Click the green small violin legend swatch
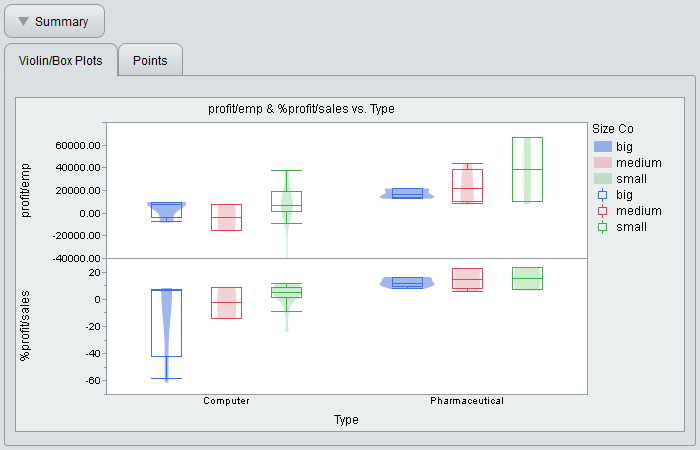This screenshot has height=450, width=700. pos(602,178)
